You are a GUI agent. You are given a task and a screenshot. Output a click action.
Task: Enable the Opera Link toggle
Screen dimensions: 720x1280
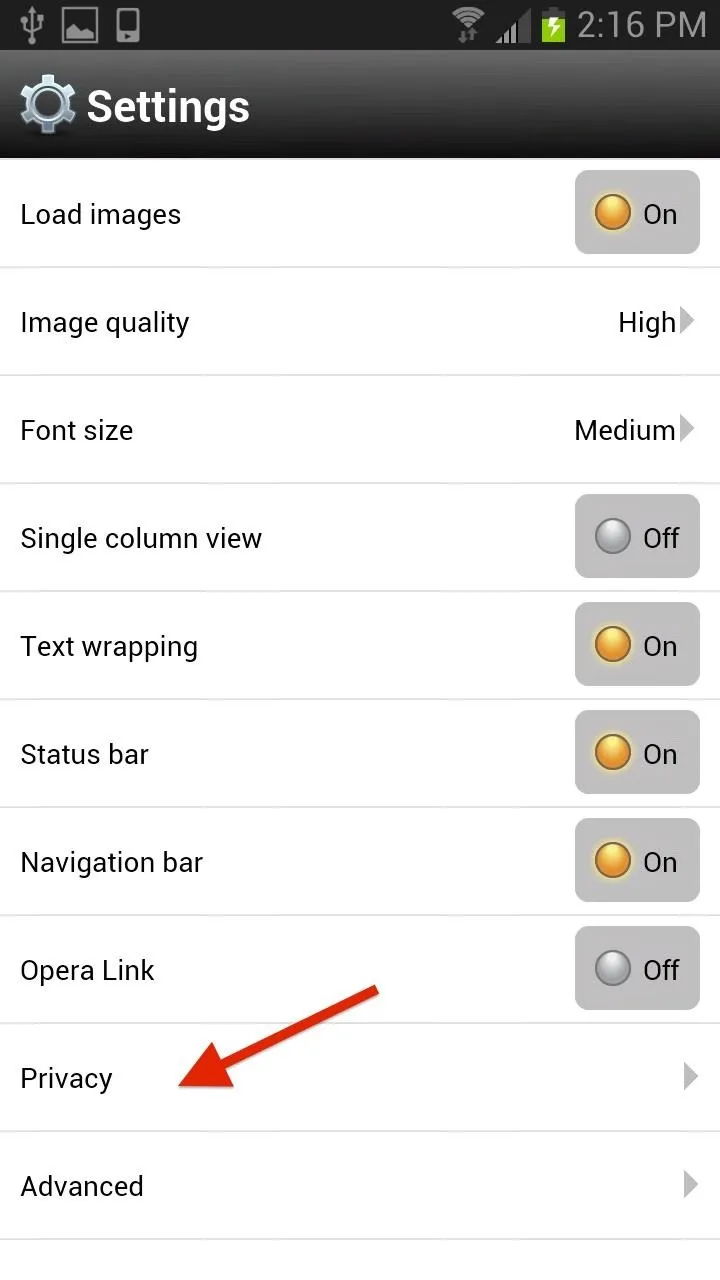coord(637,968)
